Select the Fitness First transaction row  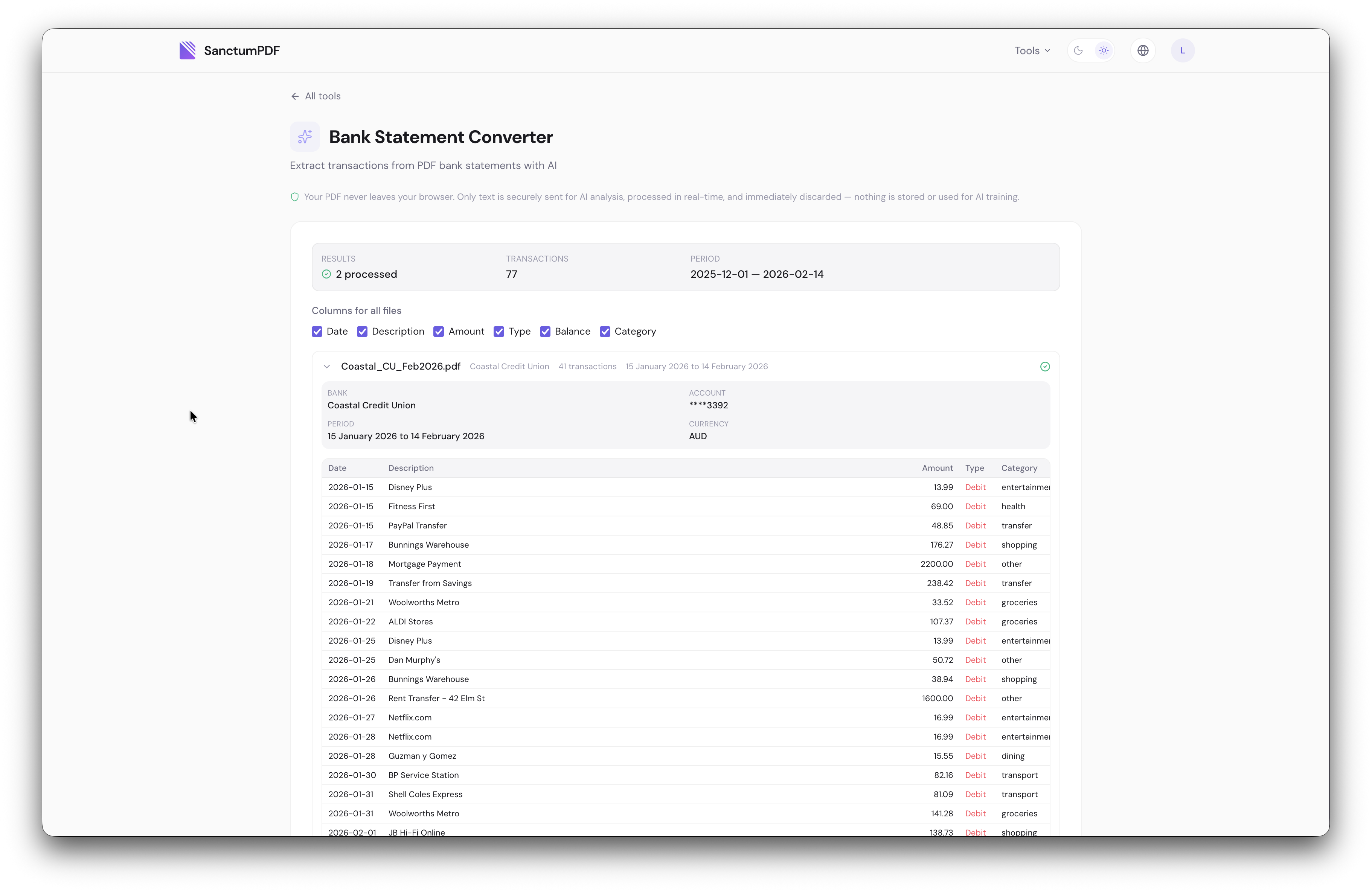685,507
